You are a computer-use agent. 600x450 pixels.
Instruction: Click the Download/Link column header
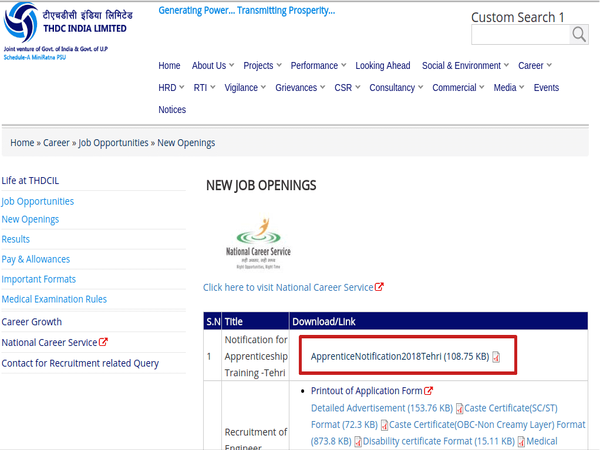point(439,321)
